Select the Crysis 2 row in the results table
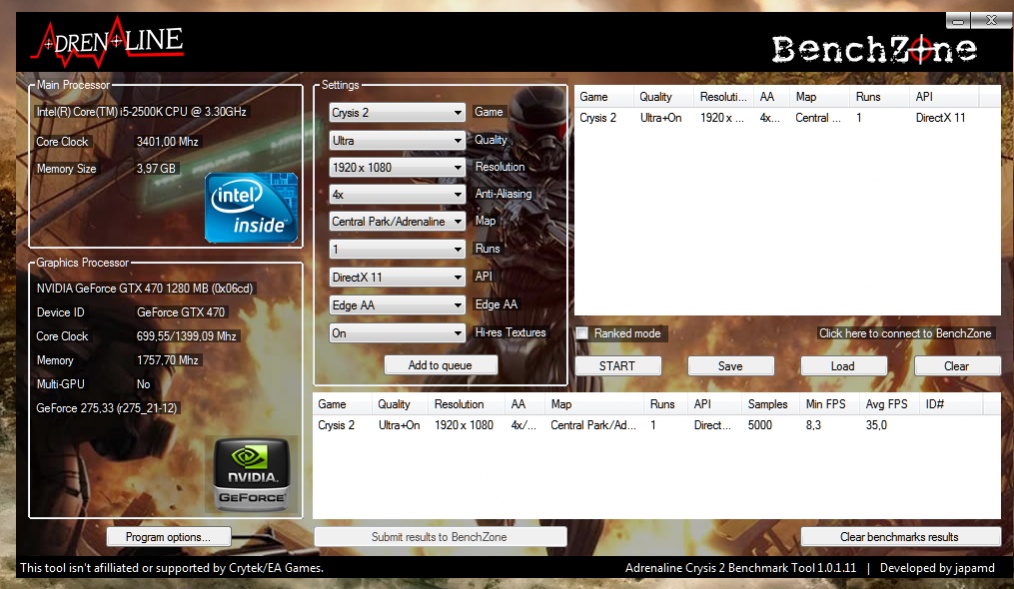Screen dimensions: 1014x589 pos(656,425)
